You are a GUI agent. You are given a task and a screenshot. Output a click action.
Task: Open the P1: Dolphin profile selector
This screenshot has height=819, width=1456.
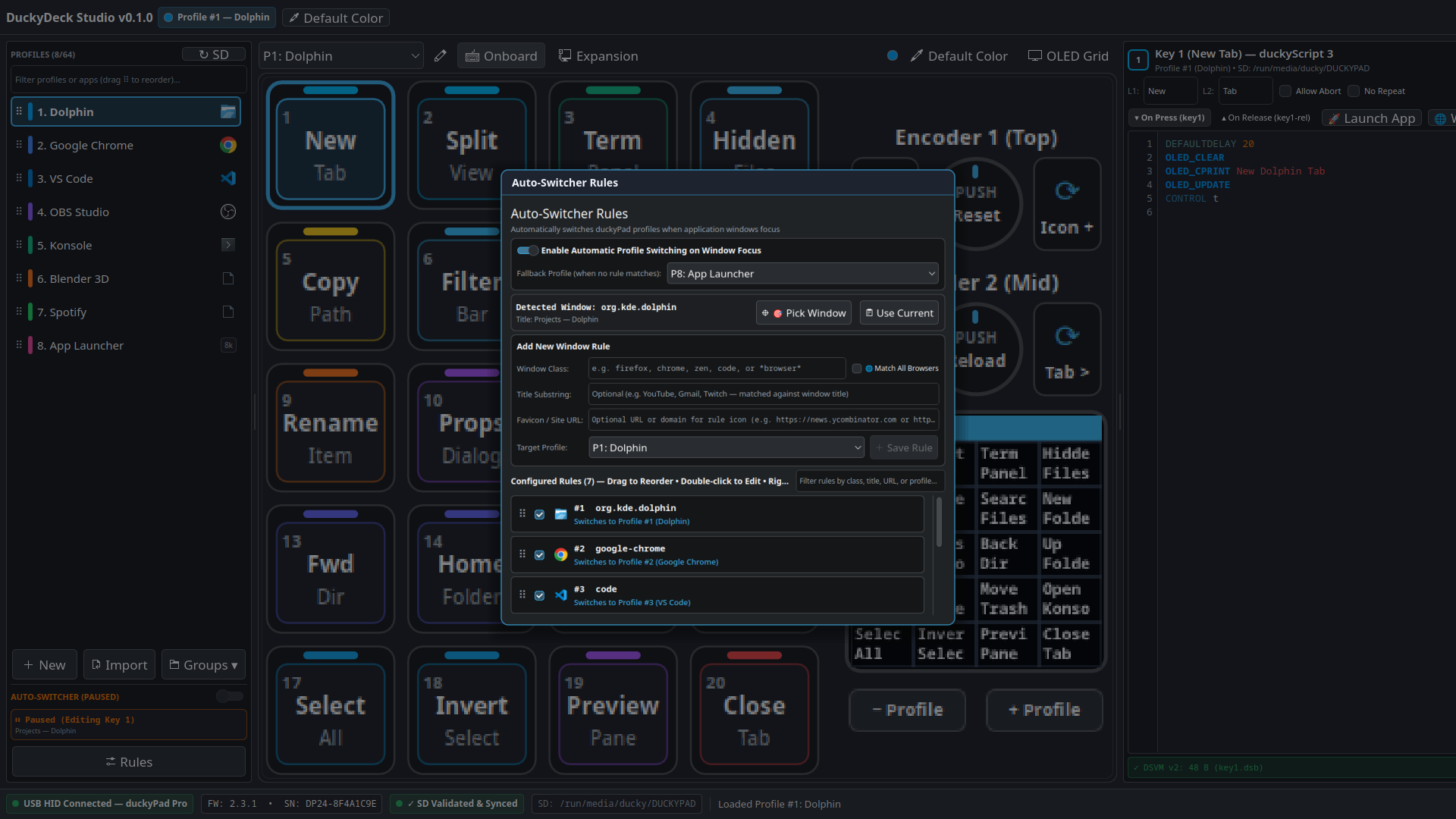(x=341, y=56)
